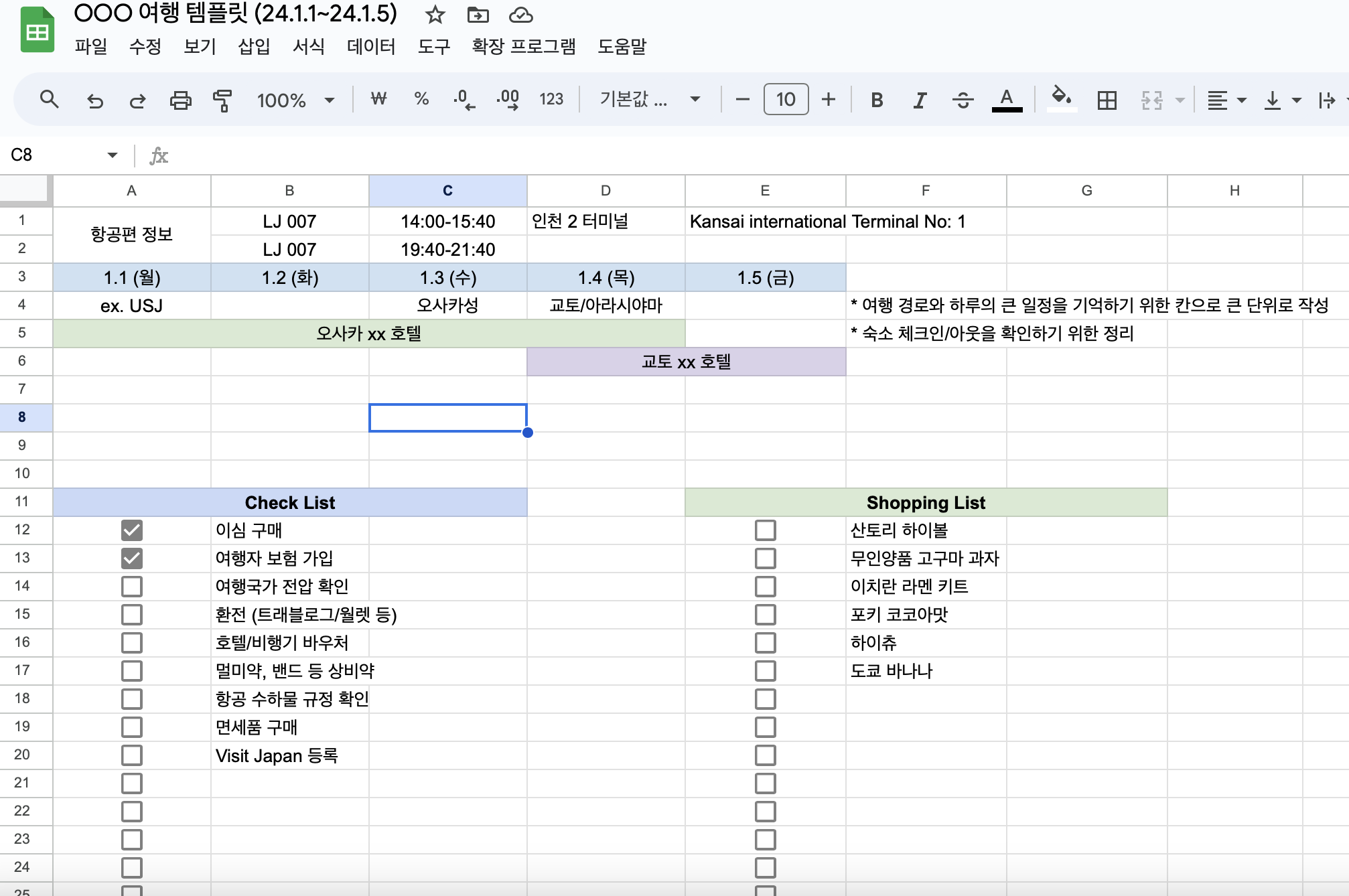Open the 확장 프로그램 menu

[523, 46]
